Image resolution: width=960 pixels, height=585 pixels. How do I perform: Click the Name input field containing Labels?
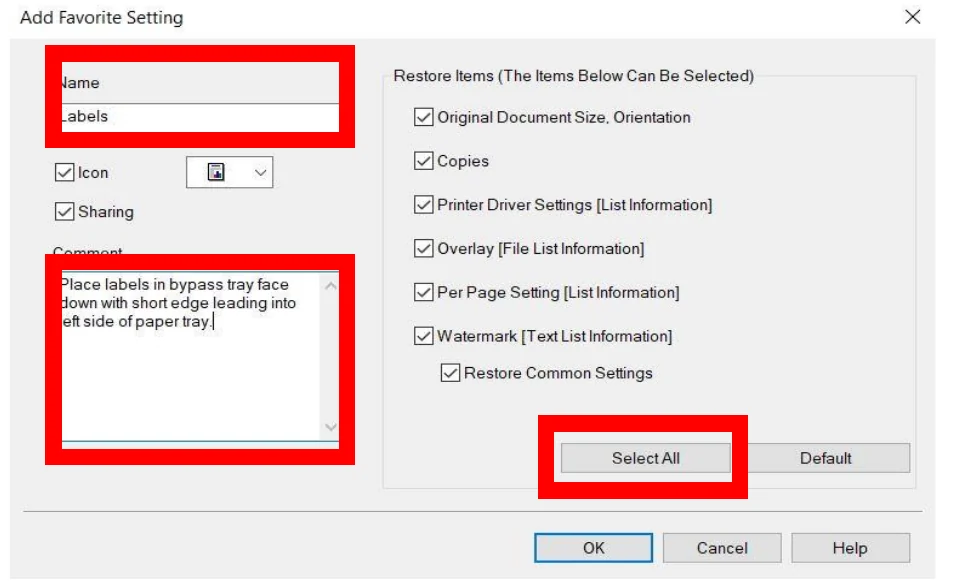tap(200, 117)
